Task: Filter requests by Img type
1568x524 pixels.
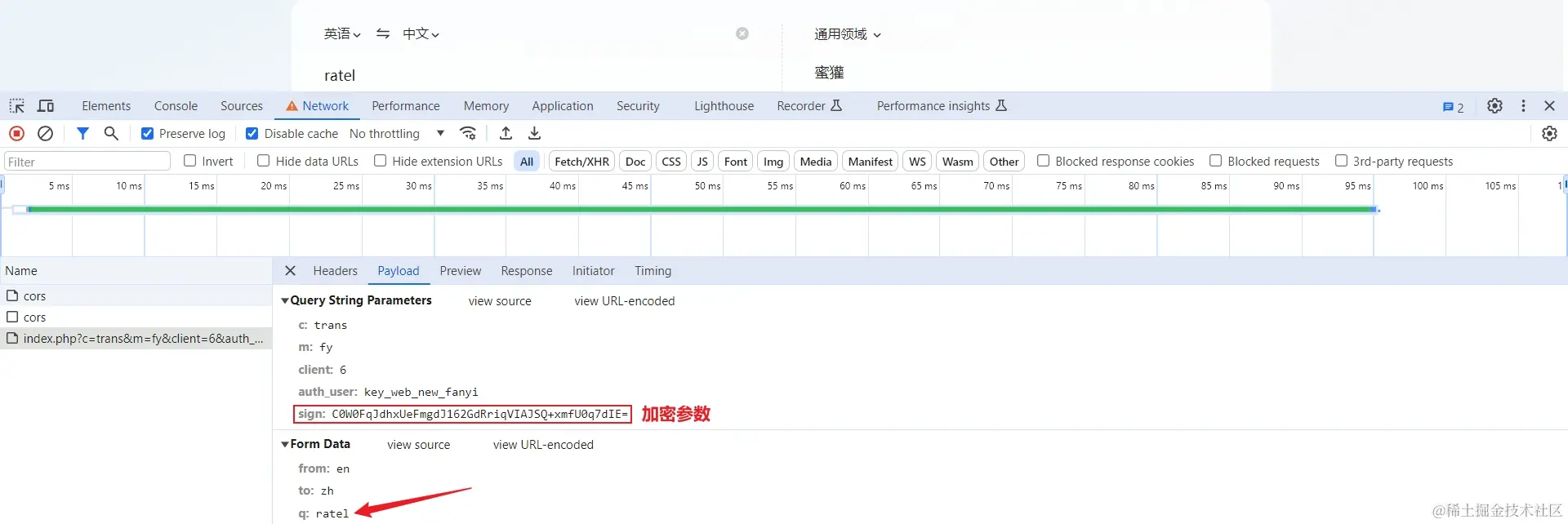Action: (x=773, y=162)
